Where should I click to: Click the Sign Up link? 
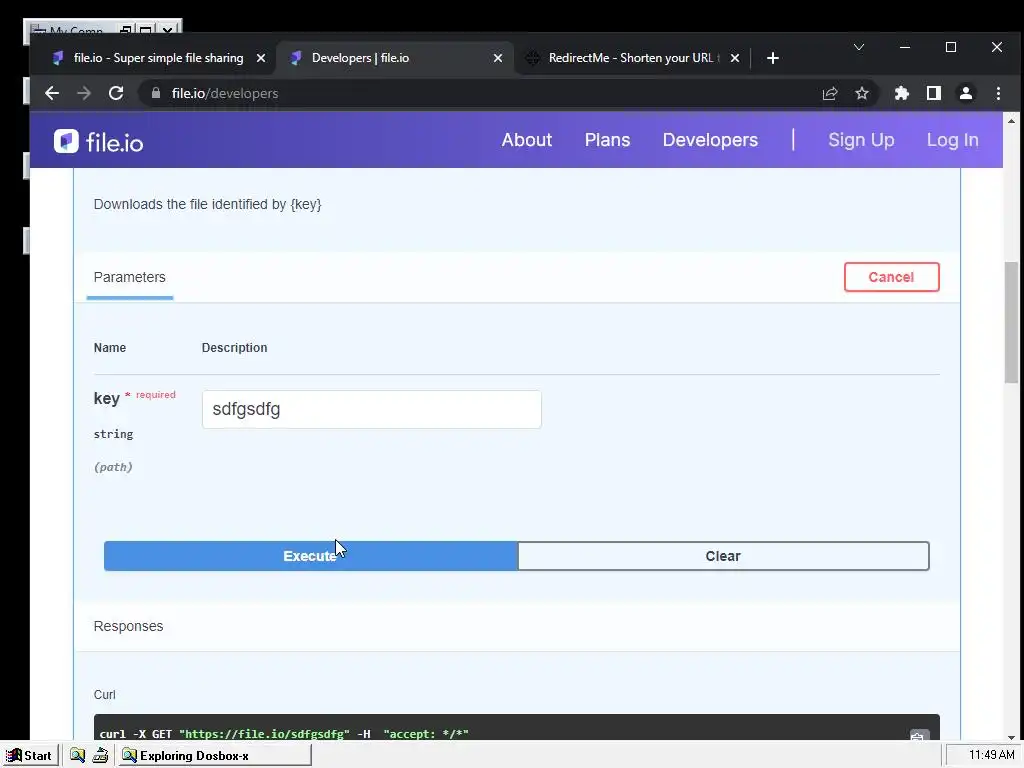coord(861,140)
